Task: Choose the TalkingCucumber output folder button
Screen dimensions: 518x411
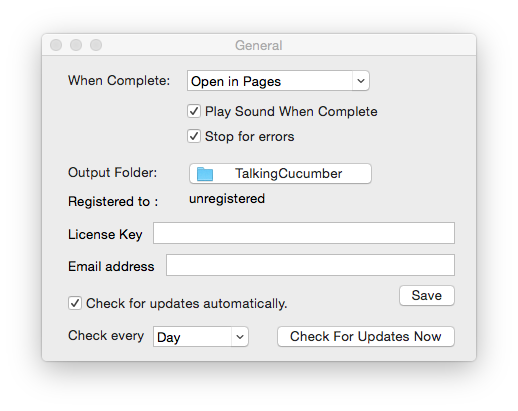Action: (x=280, y=173)
